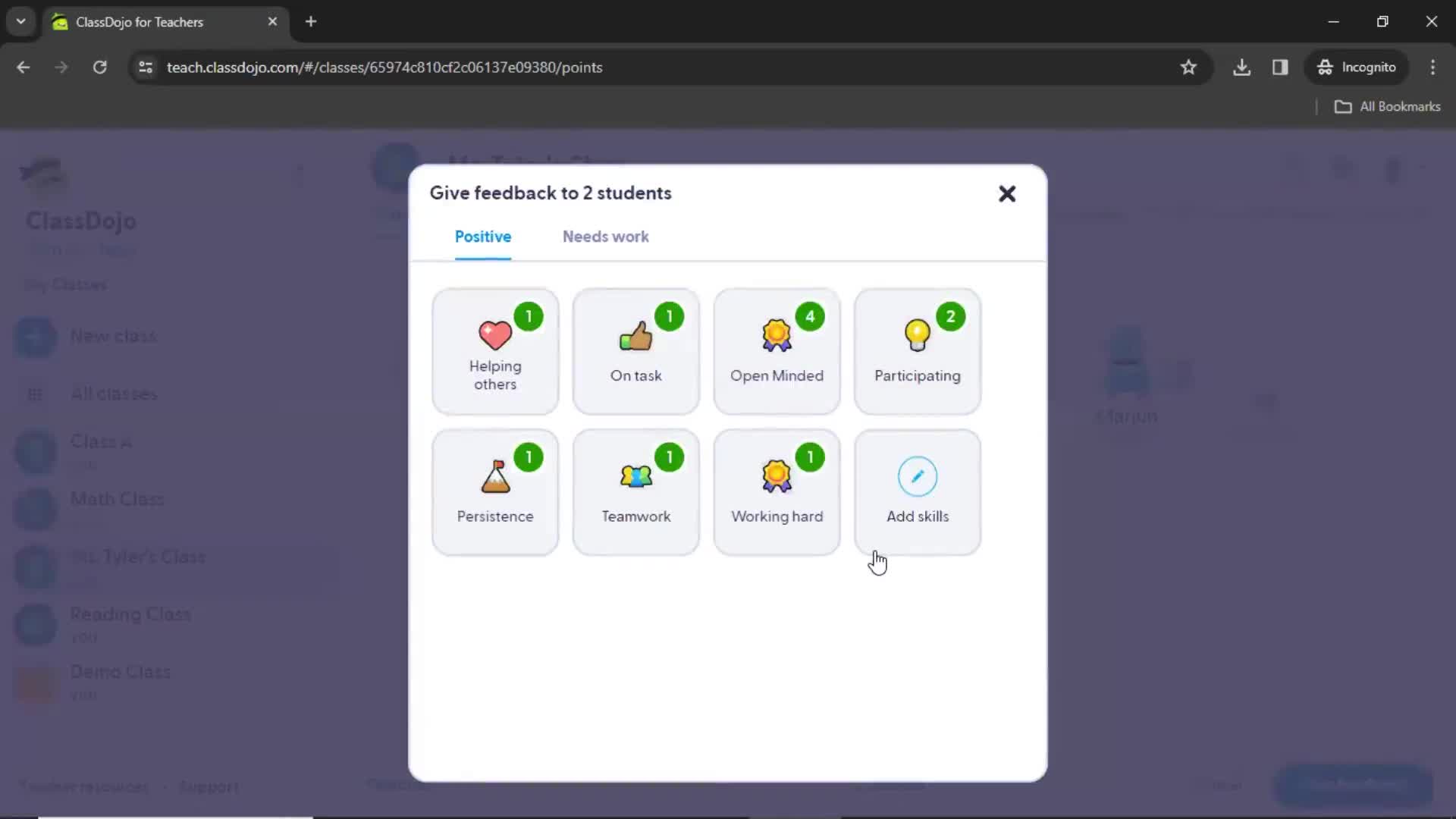Click the Persistence feedback icon
1456x819 pixels.
[x=495, y=490]
